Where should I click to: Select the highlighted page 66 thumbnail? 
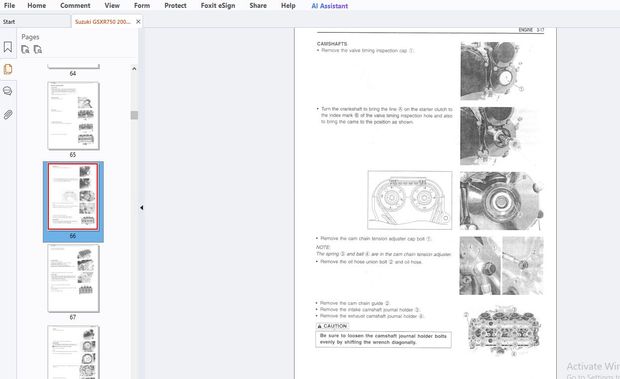click(x=73, y=196)
